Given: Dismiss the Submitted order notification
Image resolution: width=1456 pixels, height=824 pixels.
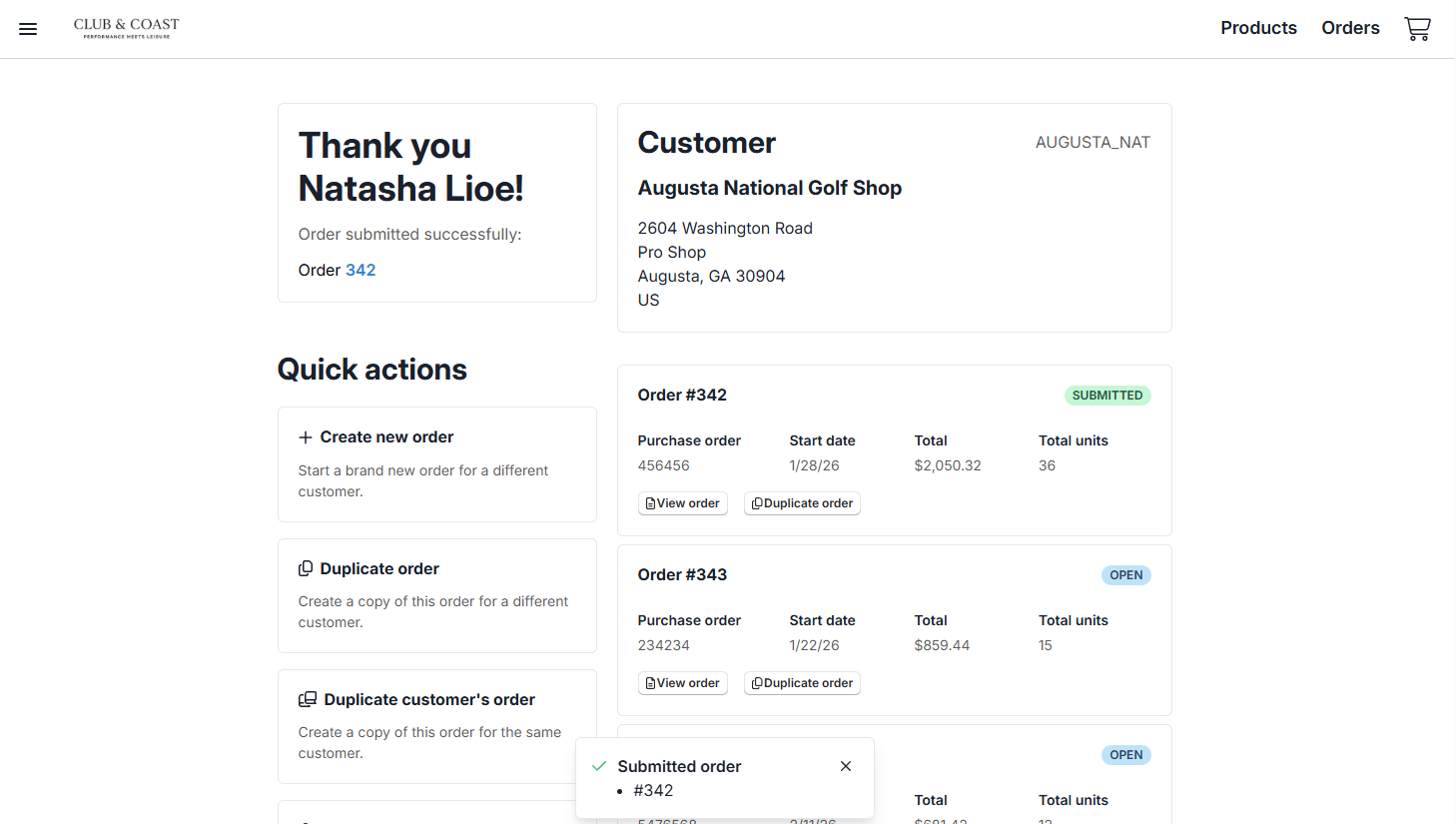Looking at the screenshot, I should (x=846, y=766).
